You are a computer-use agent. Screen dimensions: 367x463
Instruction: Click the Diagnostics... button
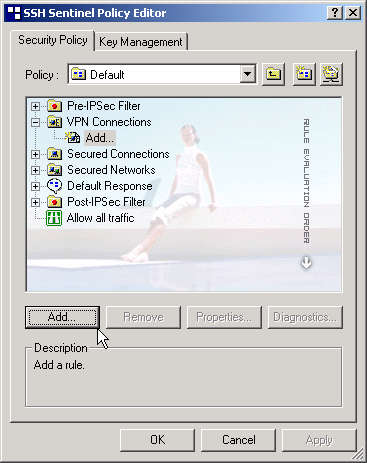[305, 317]
